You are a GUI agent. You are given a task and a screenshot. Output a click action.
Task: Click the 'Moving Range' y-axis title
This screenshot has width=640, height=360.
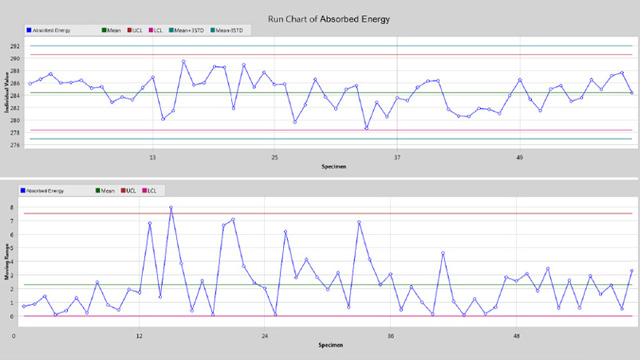coord(7,262)
